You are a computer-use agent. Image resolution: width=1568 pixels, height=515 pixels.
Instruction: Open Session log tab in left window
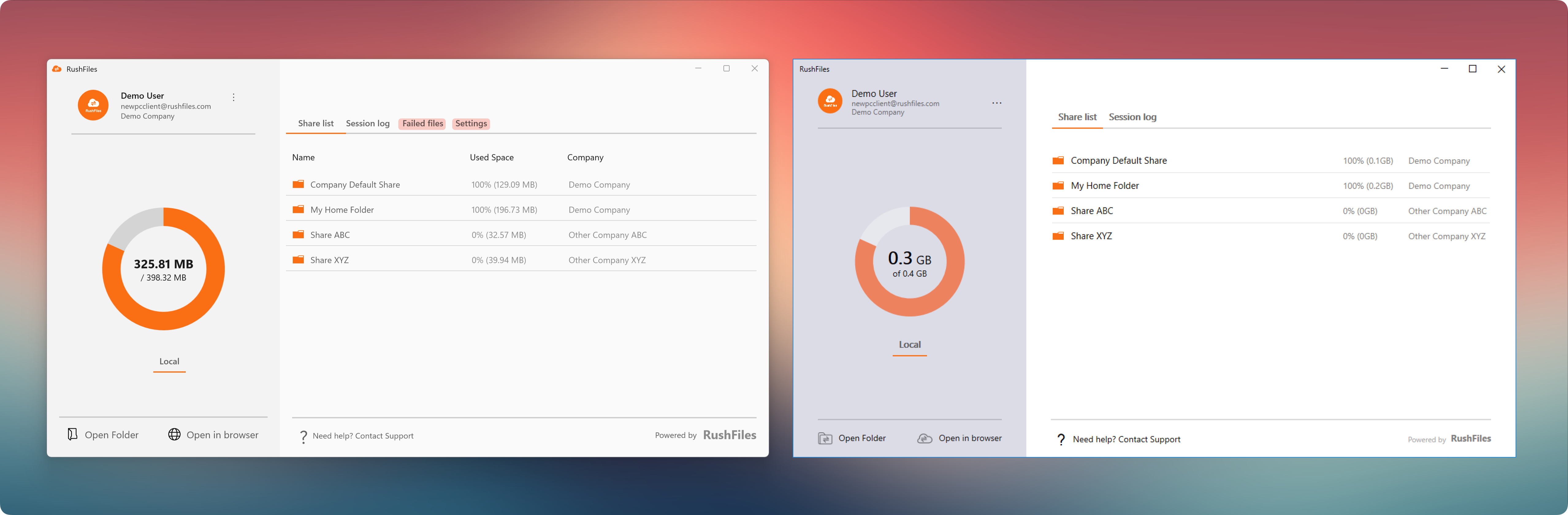tap(368, 124)
